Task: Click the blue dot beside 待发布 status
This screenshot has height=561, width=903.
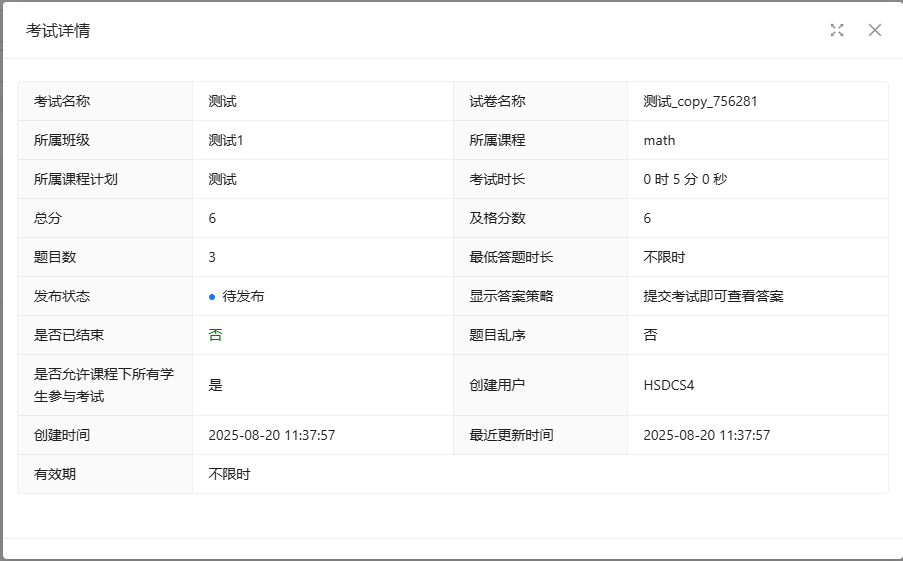Action: click(x=212, y=297)
